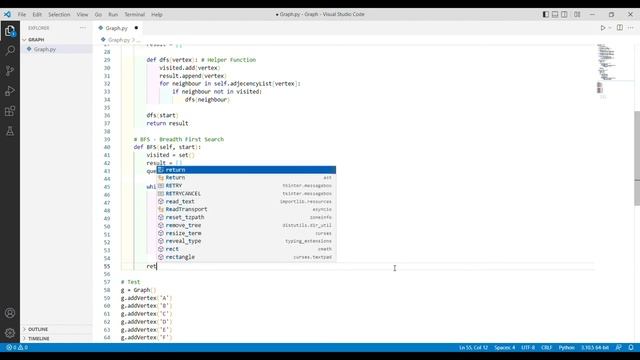Screen dimensions: 640x360
Task: Choose reset_tzpath suggestion
Action: click(x=246, y=218)
